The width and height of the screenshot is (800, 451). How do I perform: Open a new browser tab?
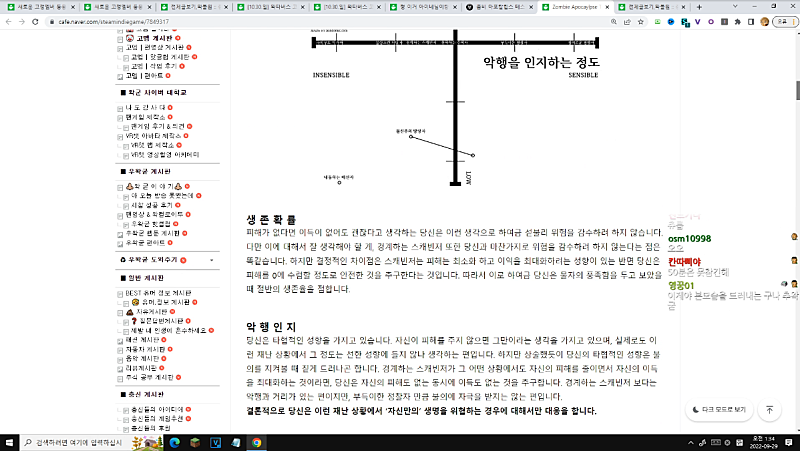tap(699, 7)
